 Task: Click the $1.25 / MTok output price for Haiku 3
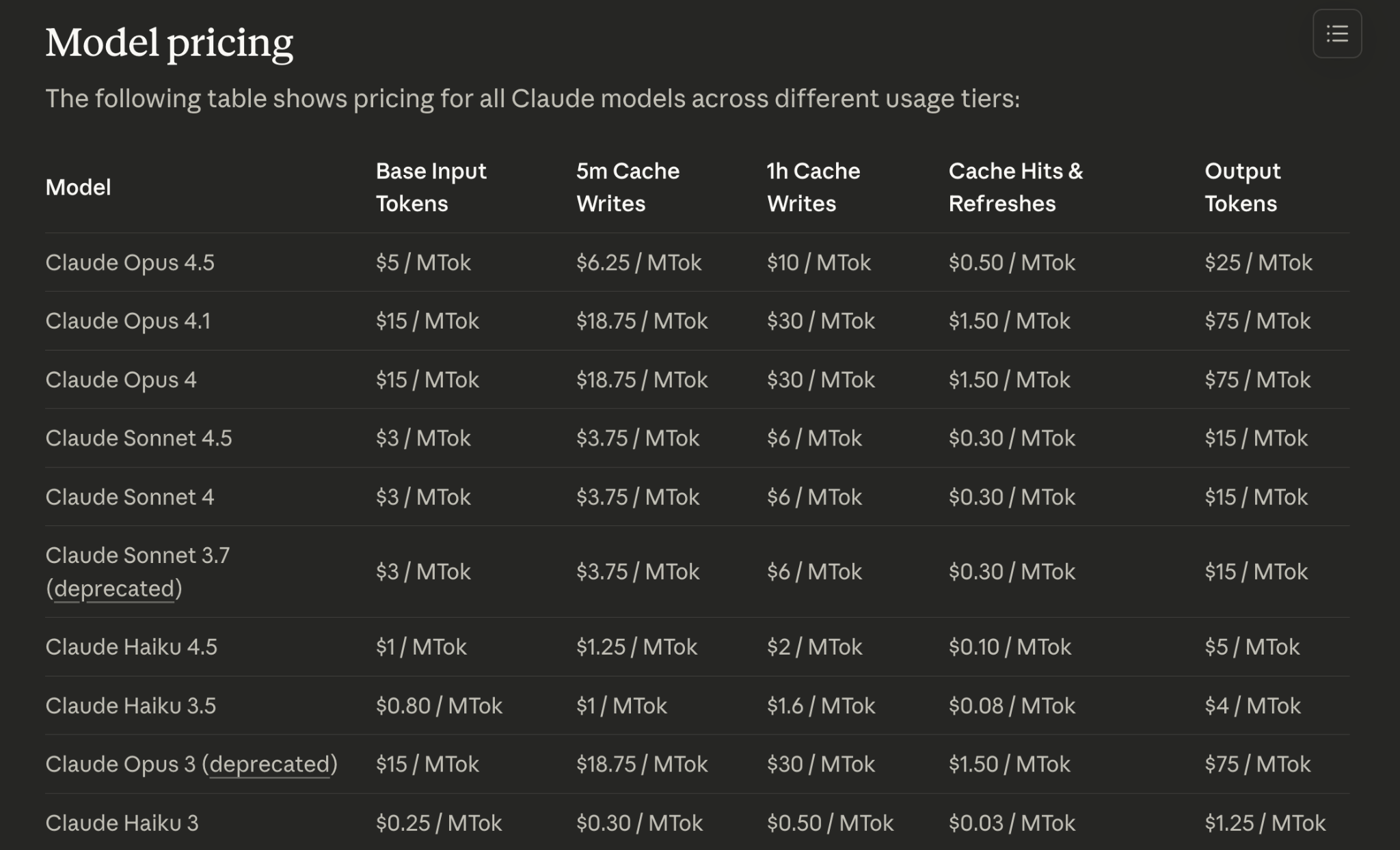[1266, 823]
